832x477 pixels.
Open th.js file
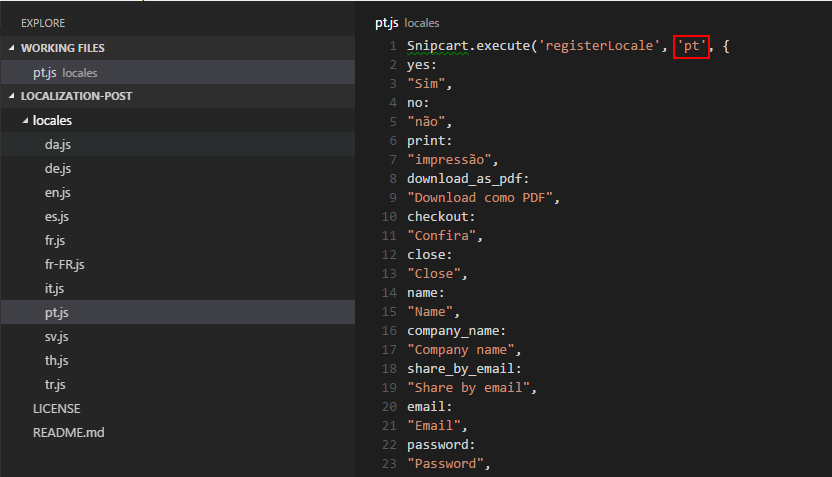178,360
